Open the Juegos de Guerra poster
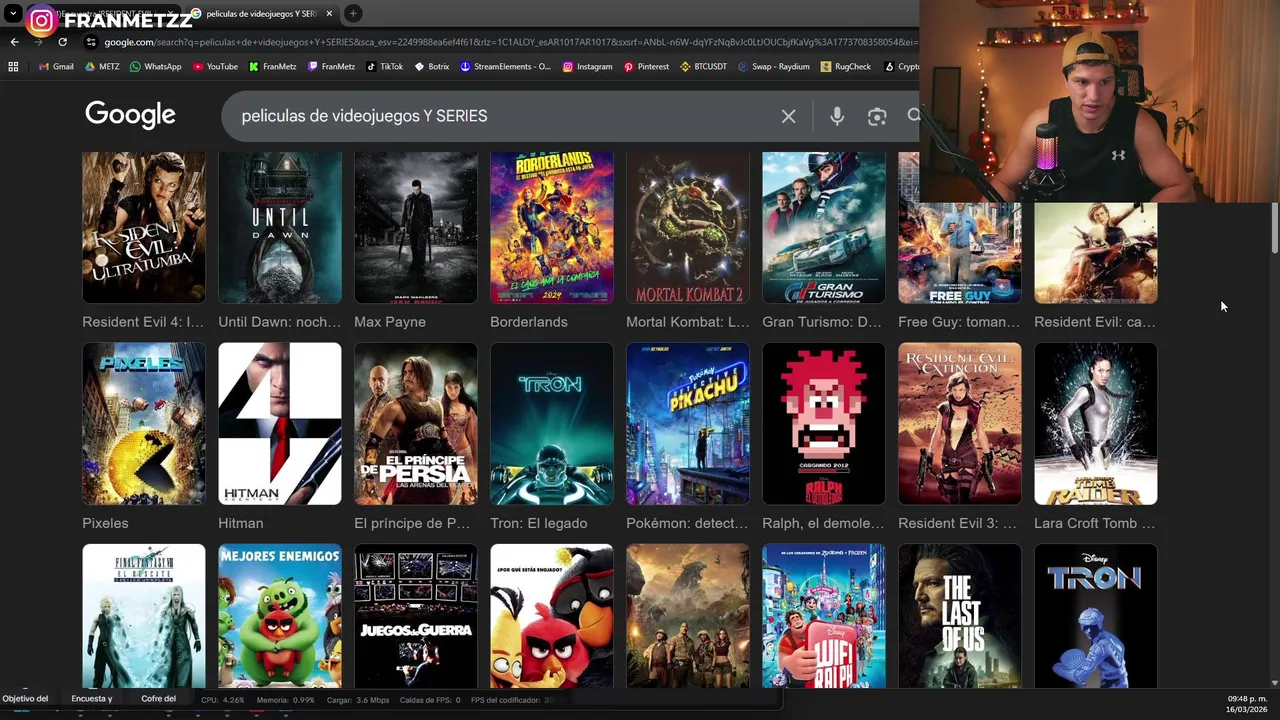Screen dimensions: 1280x720 tap(416, 616)
